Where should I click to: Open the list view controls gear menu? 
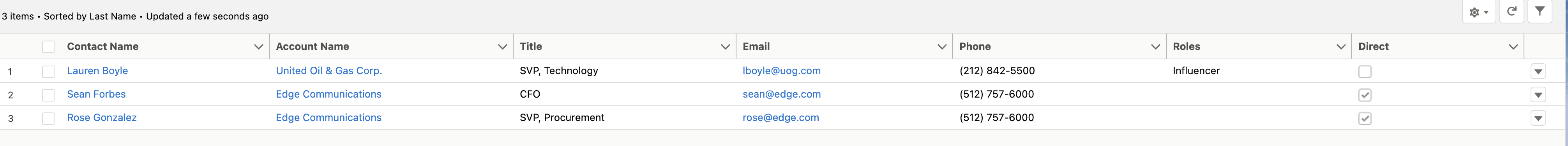coord(1478,12)
